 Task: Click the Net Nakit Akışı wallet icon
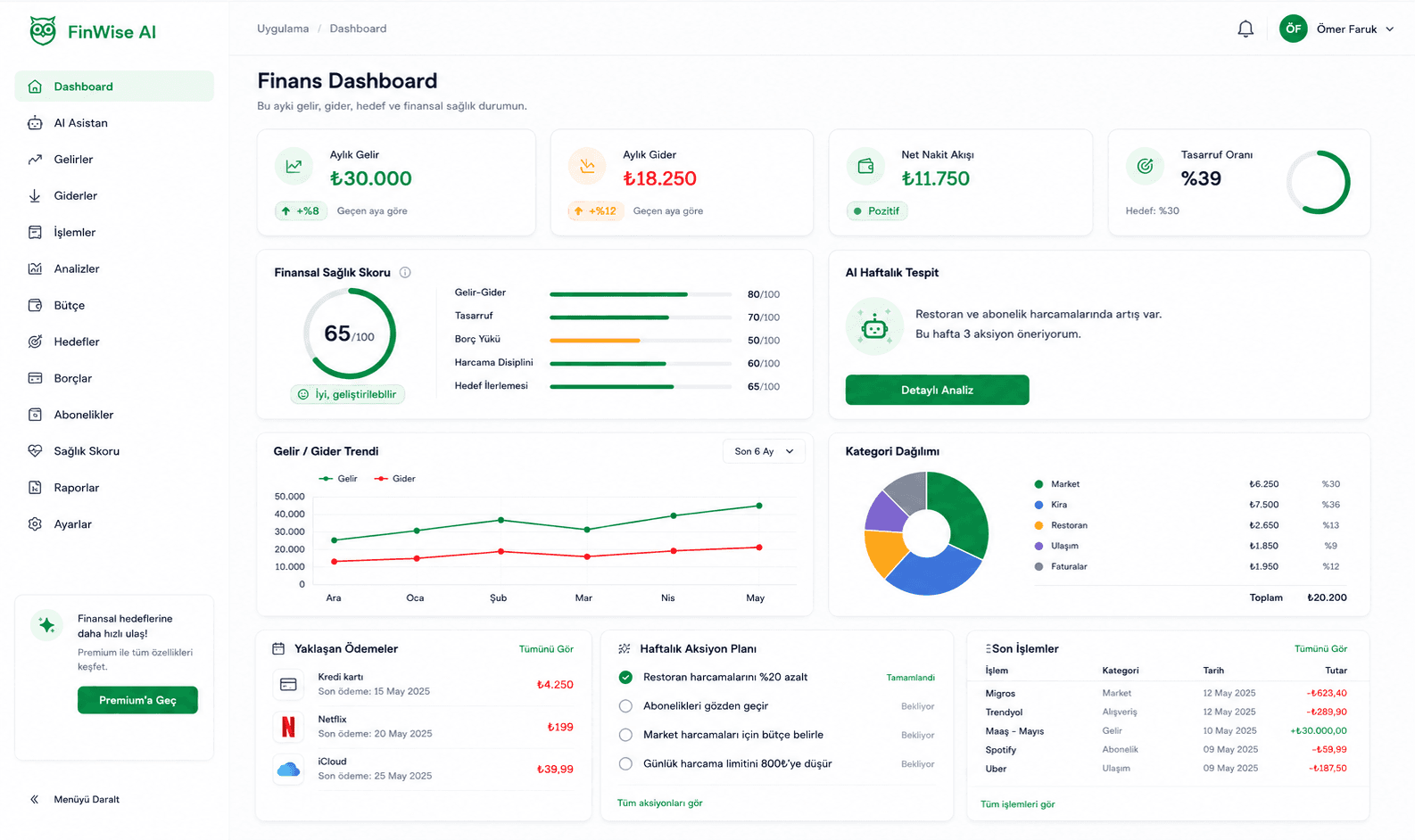coord(865,166)
